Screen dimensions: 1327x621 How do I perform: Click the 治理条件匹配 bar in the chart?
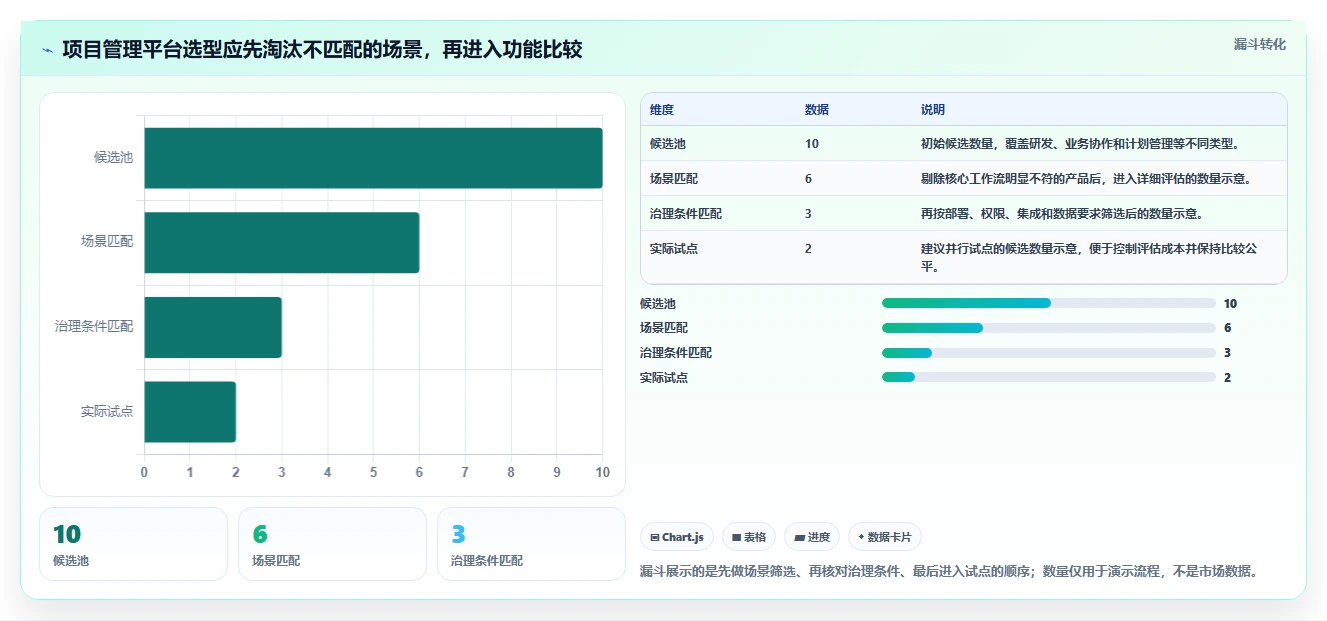(213, 327)
